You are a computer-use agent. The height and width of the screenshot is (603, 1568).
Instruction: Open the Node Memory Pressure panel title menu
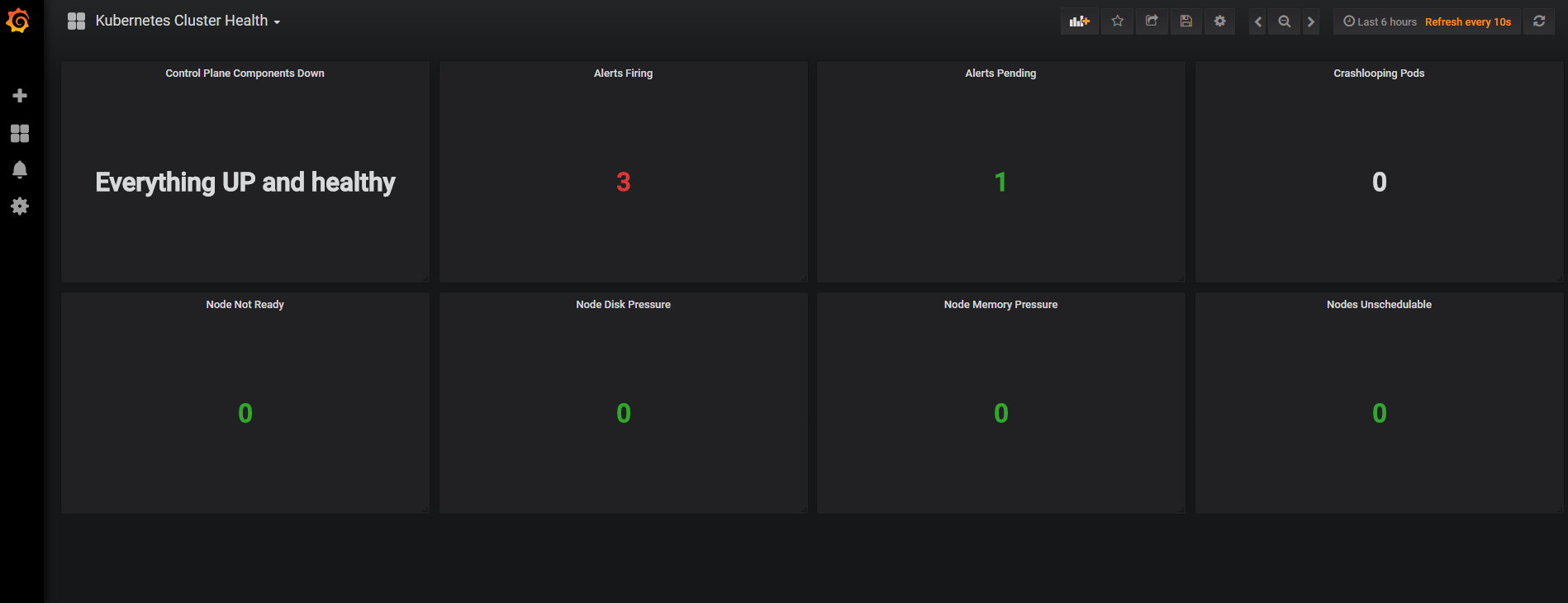tap(1000, 305)
